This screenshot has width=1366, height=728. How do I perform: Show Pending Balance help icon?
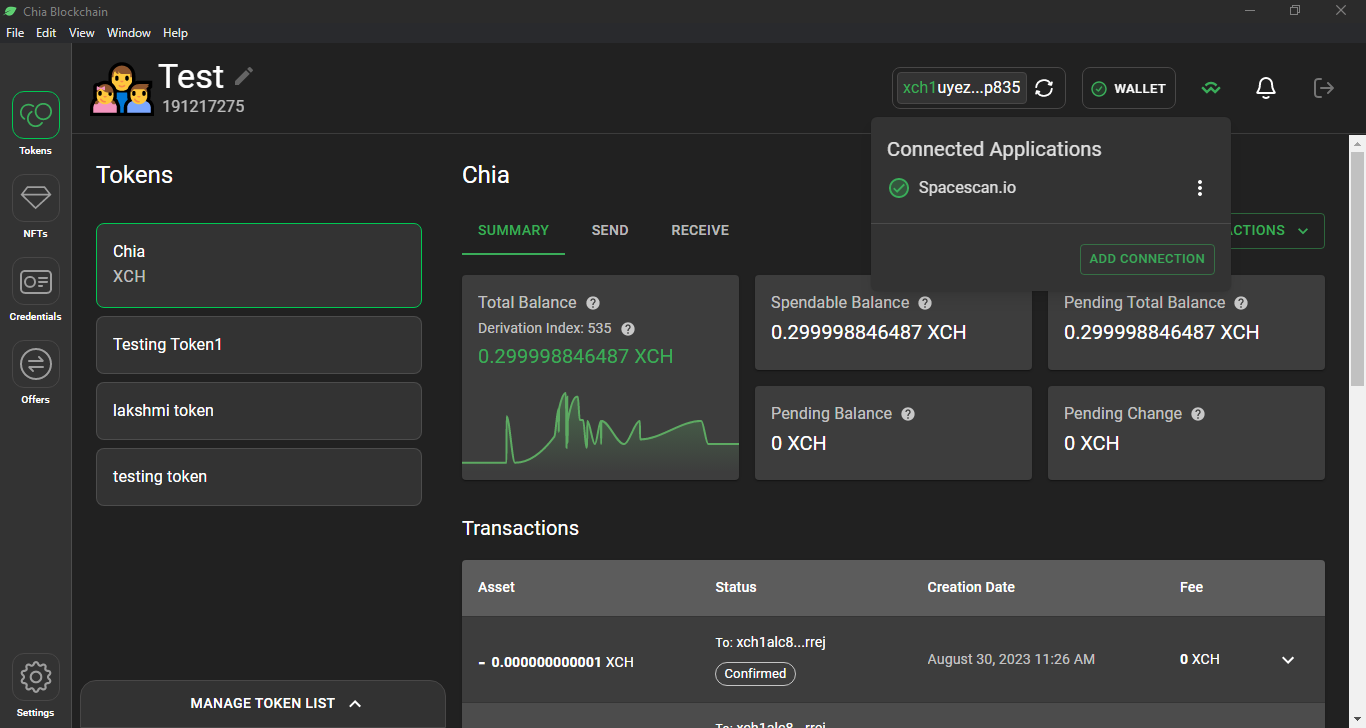908,414
